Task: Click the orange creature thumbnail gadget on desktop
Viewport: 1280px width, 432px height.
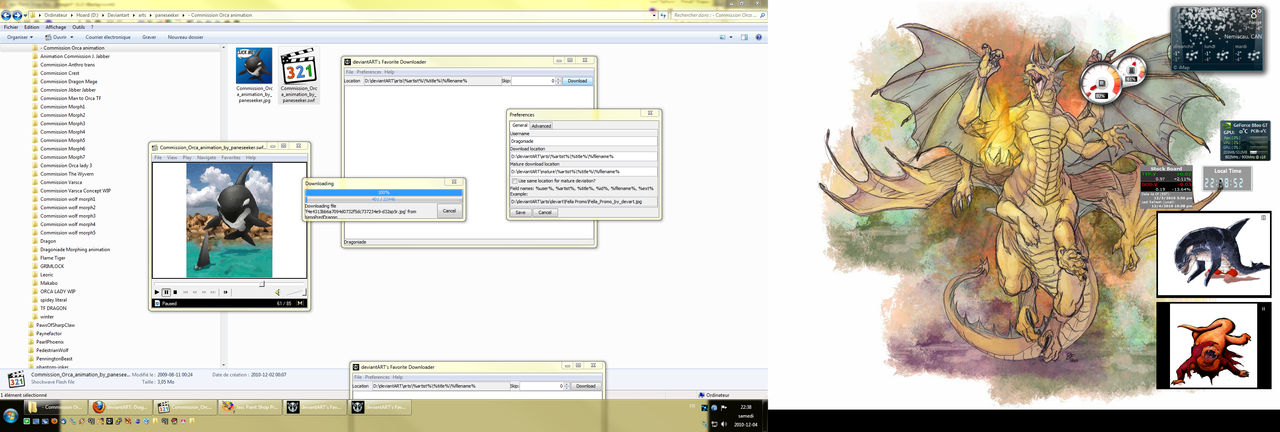Action: pos(1214,346)
